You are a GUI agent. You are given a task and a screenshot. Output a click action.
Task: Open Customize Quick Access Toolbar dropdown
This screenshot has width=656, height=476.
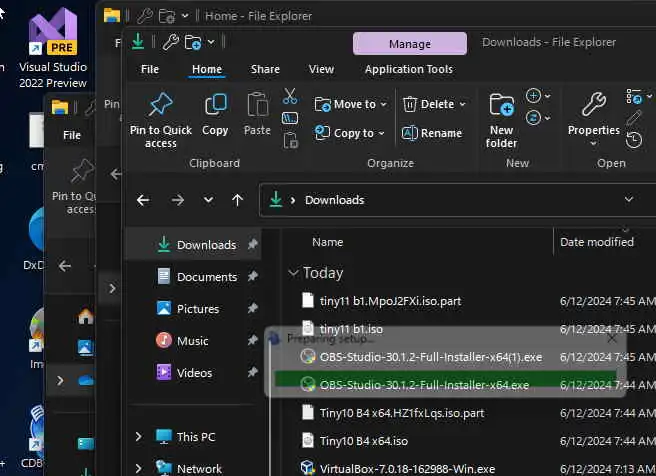pos(211,42)
